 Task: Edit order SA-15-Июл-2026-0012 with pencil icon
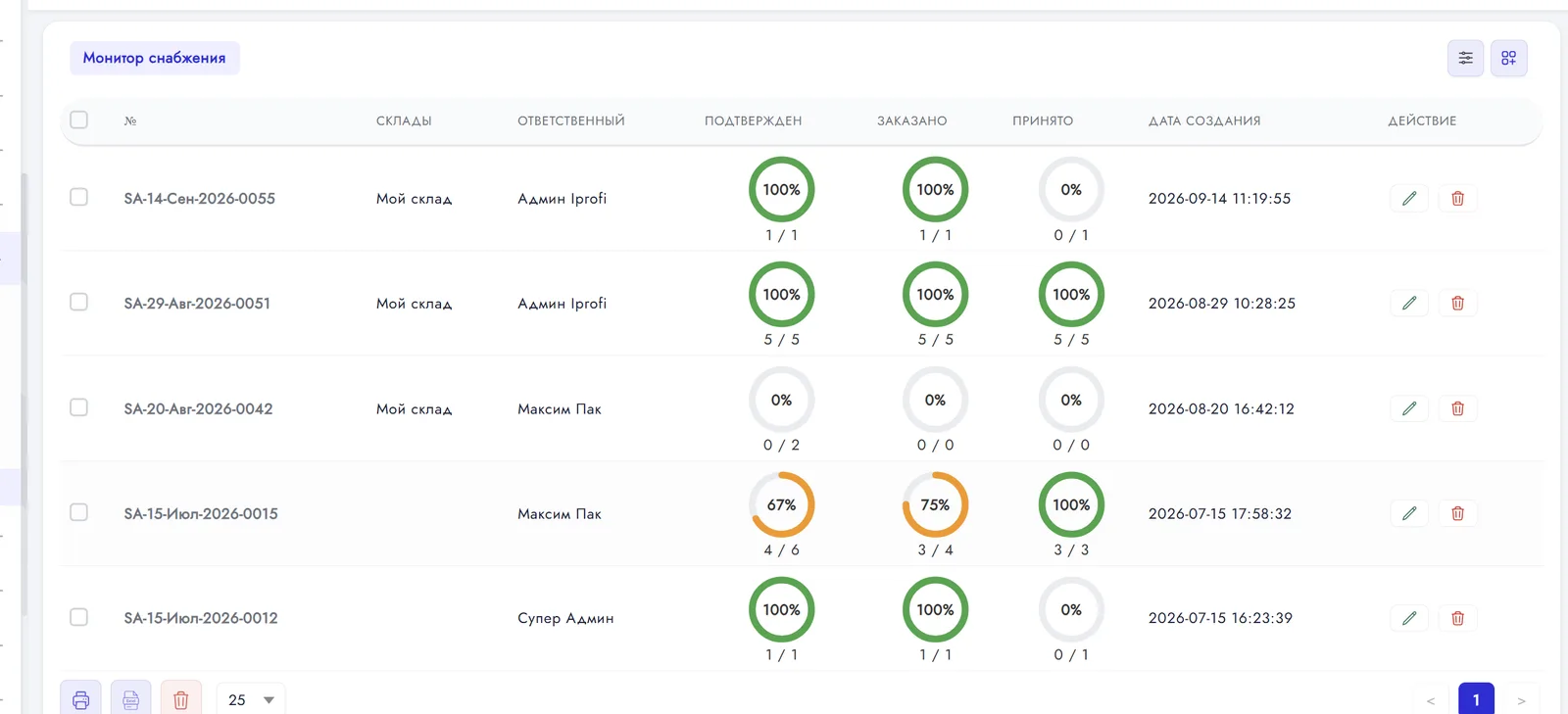(x=1409, y=618)
